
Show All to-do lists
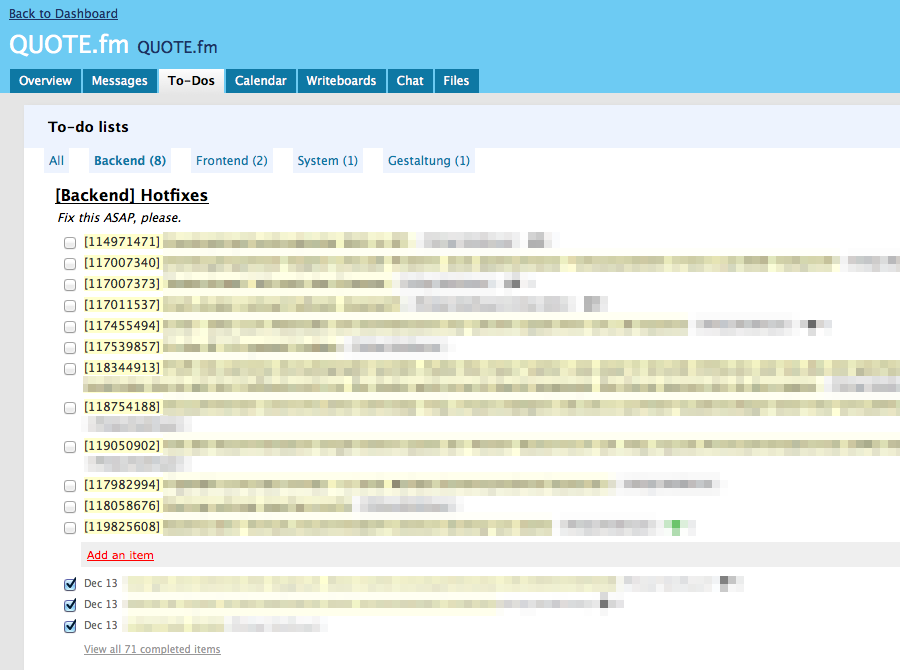(x=56, y=161)
